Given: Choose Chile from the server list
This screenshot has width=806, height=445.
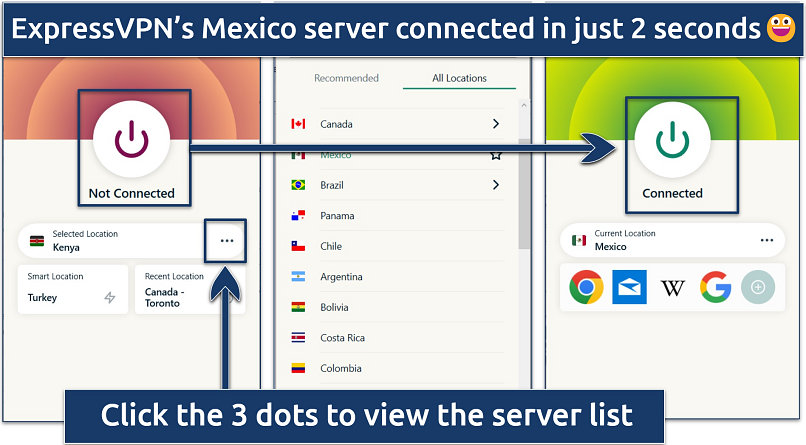Looking at the screenshot, I should pos(397,246).
